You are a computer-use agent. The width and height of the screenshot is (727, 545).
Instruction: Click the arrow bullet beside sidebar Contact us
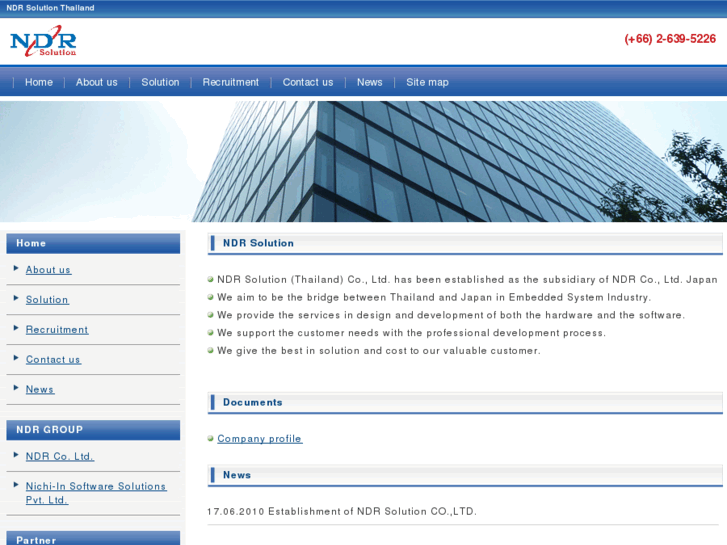tap(16, 358)
